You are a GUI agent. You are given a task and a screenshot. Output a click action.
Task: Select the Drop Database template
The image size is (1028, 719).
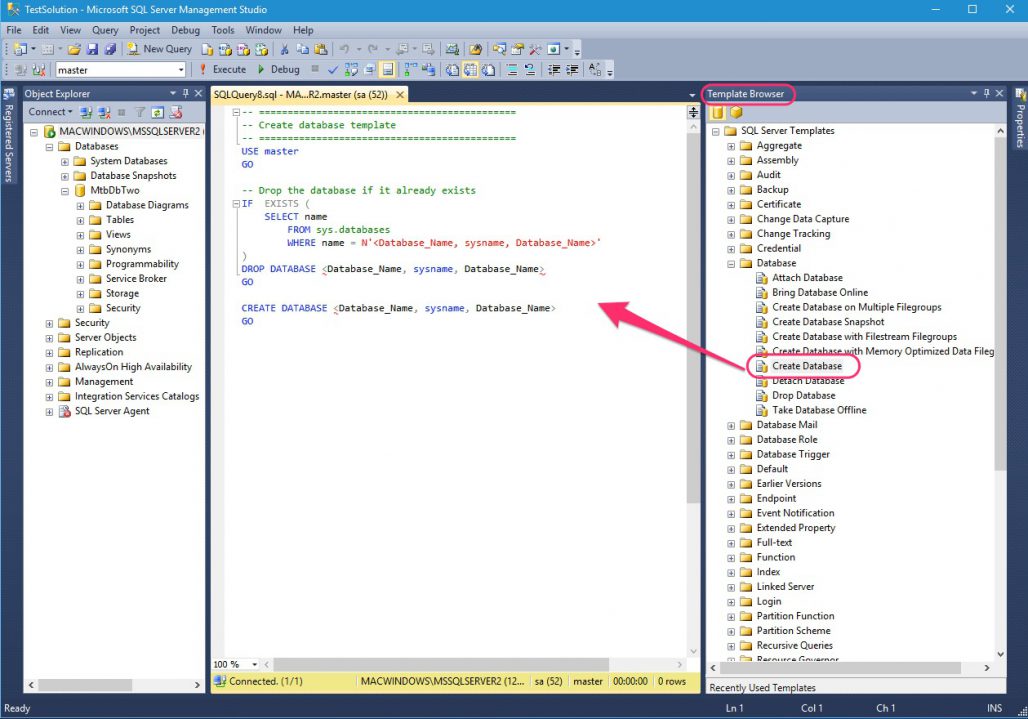click(803, 396)
